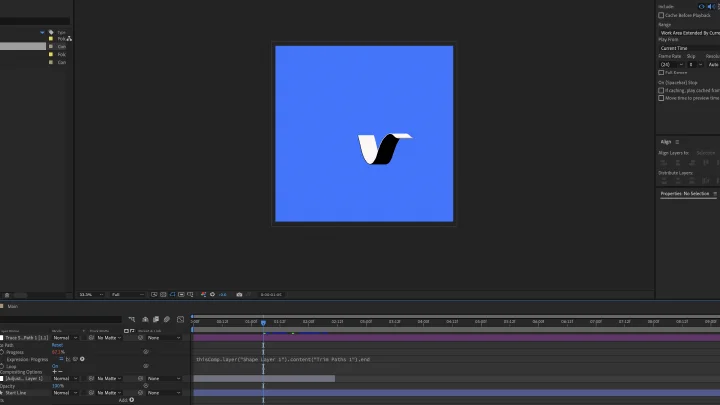Toggle mask and shape path visibility icon
720x405 pixels.
pos(172,295)
